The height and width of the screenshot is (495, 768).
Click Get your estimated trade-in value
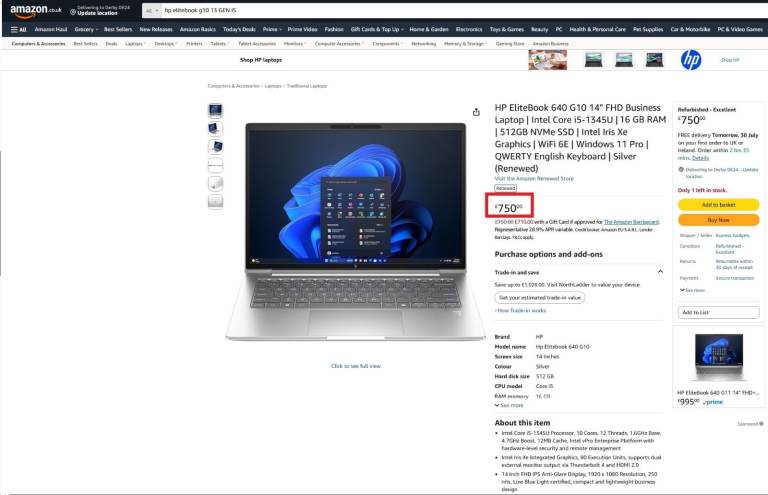point(540,297)
